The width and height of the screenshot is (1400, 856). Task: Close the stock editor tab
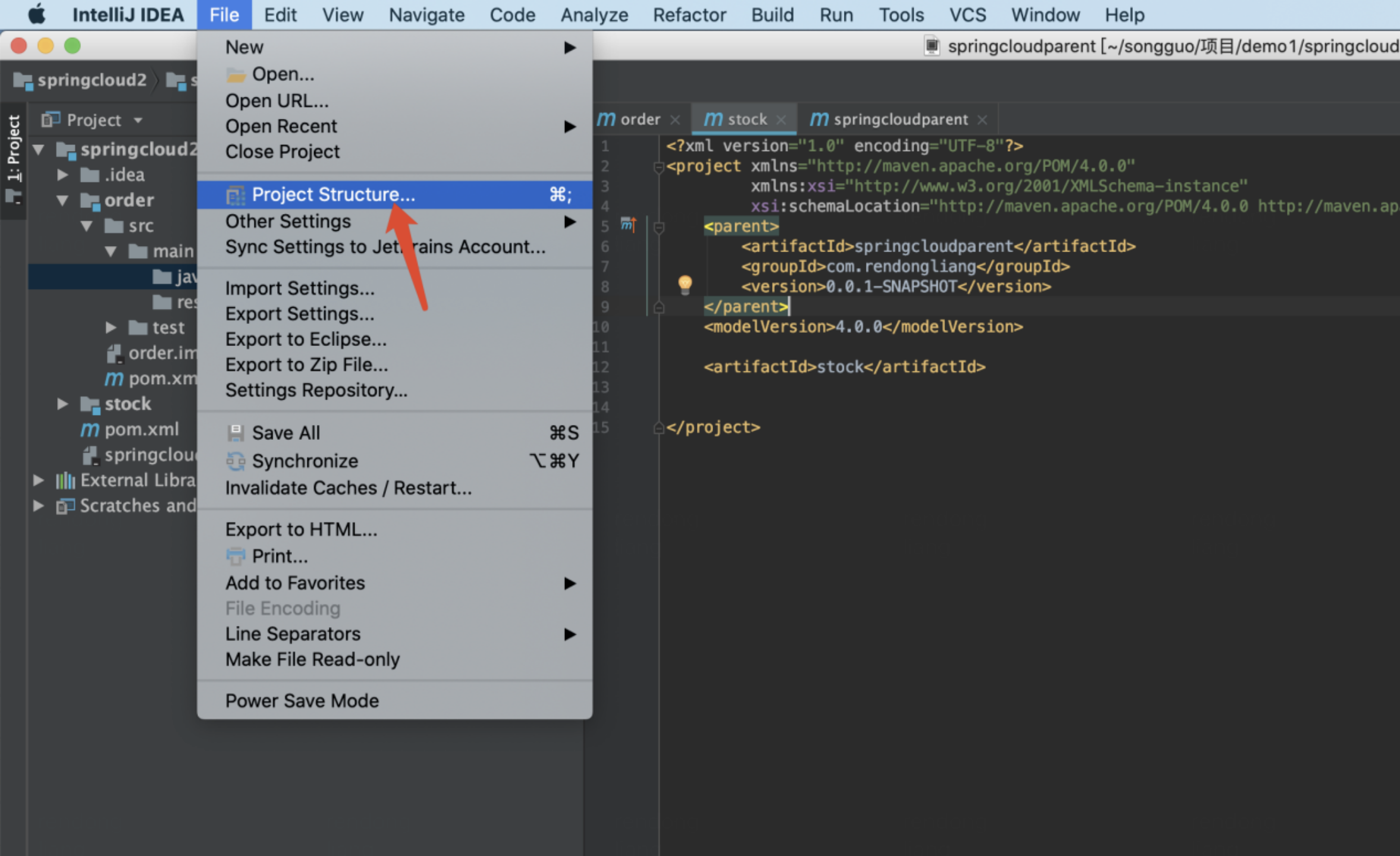click(x=781, y=120)
